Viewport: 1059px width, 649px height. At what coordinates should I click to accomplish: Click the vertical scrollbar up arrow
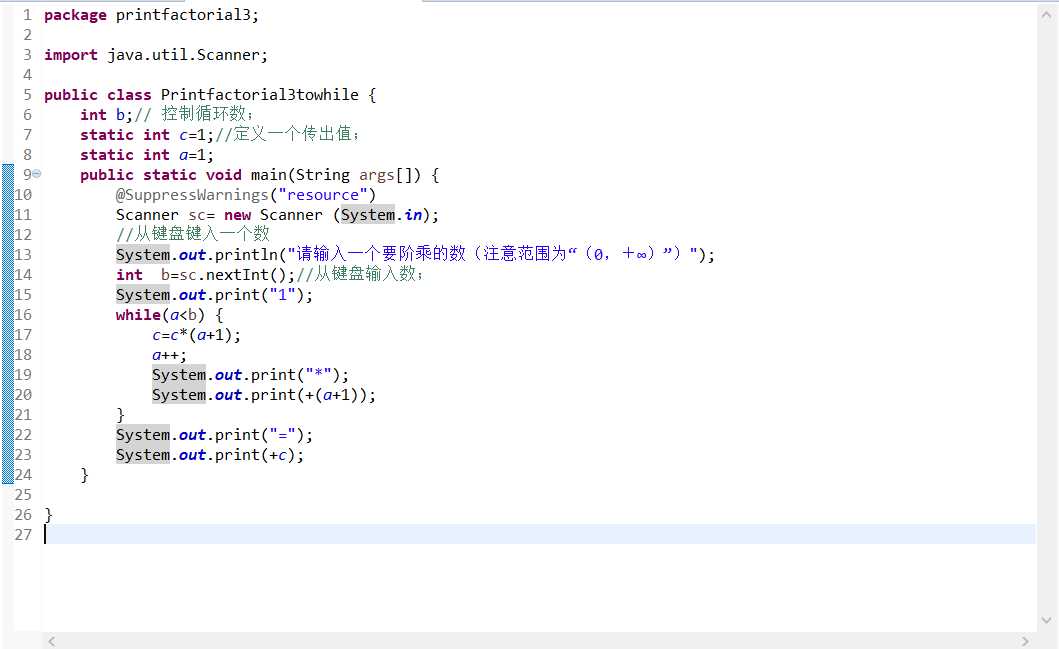click(x=1046, y=15)
